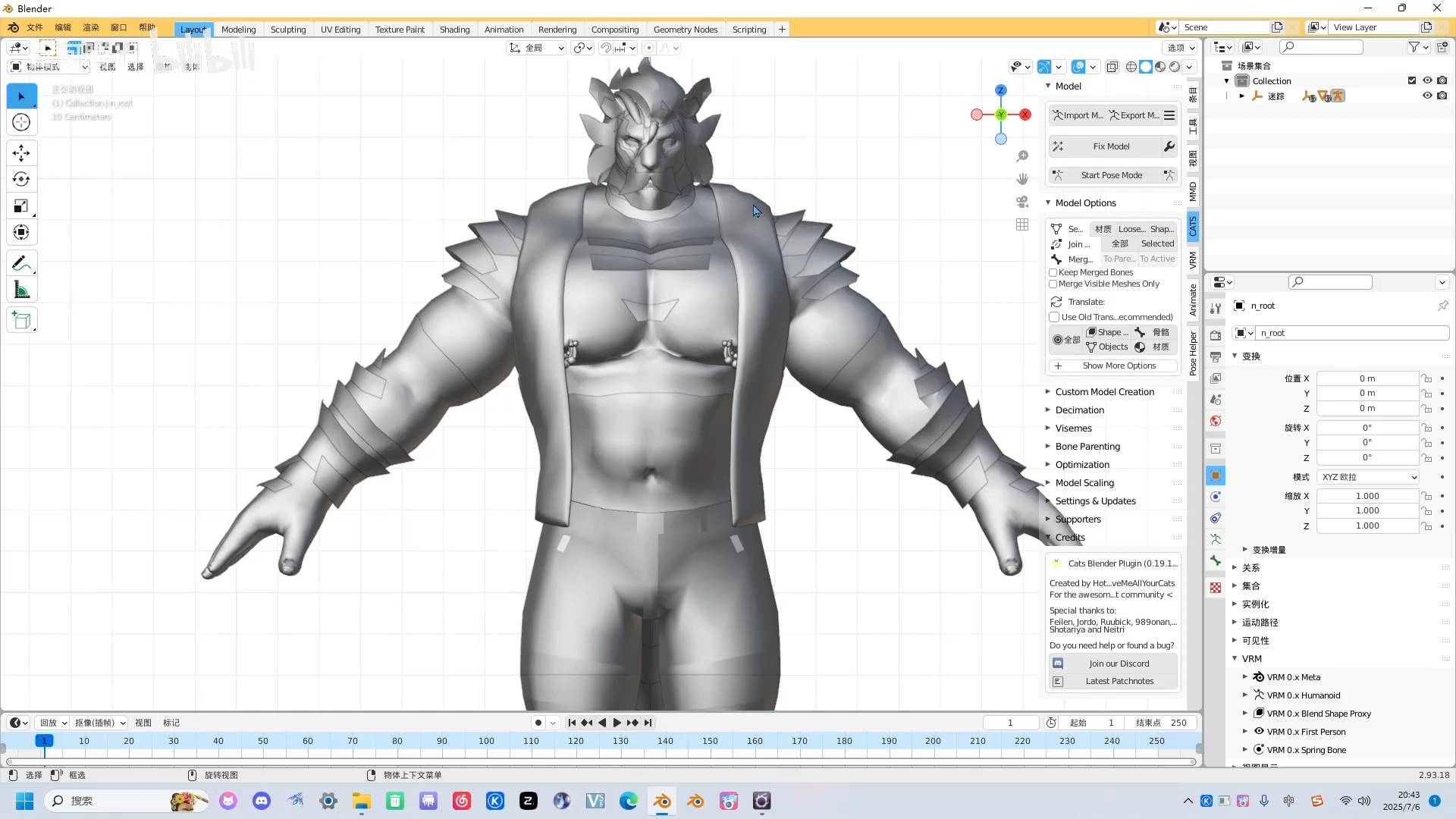Select the VRM sidebar tab
Screen dimensions: 1456x819
coord(1193,260)
